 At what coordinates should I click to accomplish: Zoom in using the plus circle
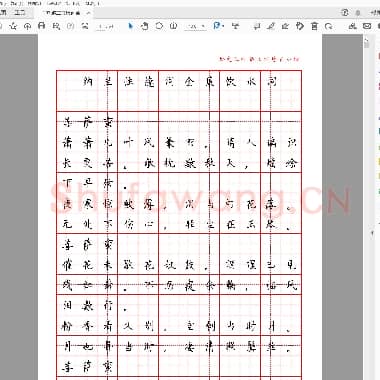173,26
